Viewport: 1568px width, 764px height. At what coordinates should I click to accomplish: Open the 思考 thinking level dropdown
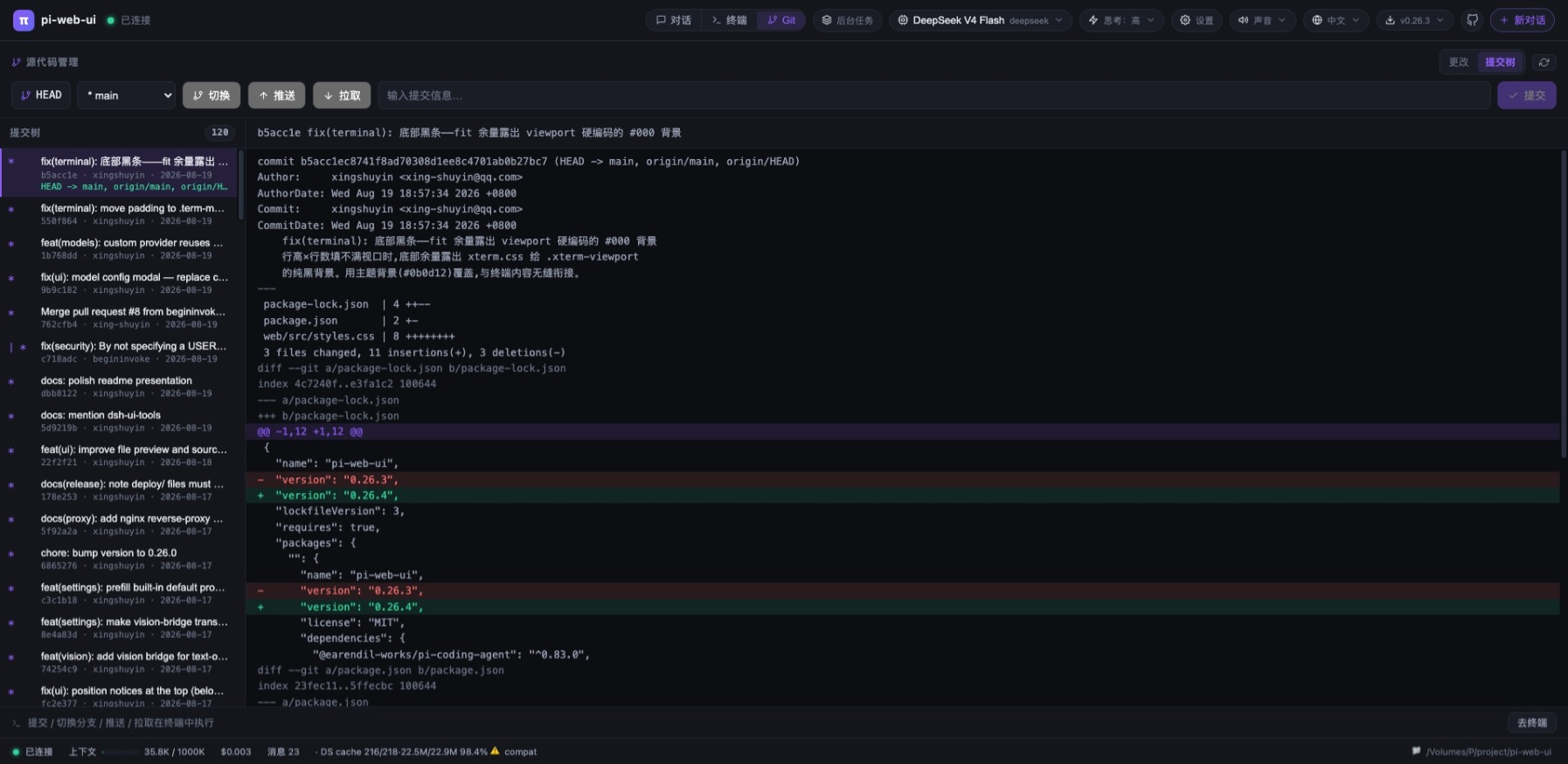(1121, 20)
